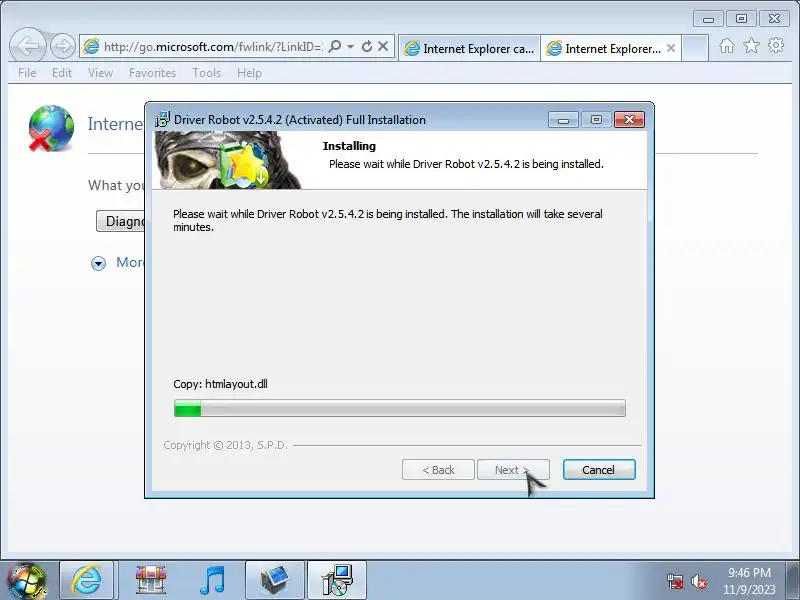Click the blue cube box taskbar icon
The height and width of the screenshot is (600, 800).
coord(274,580)
